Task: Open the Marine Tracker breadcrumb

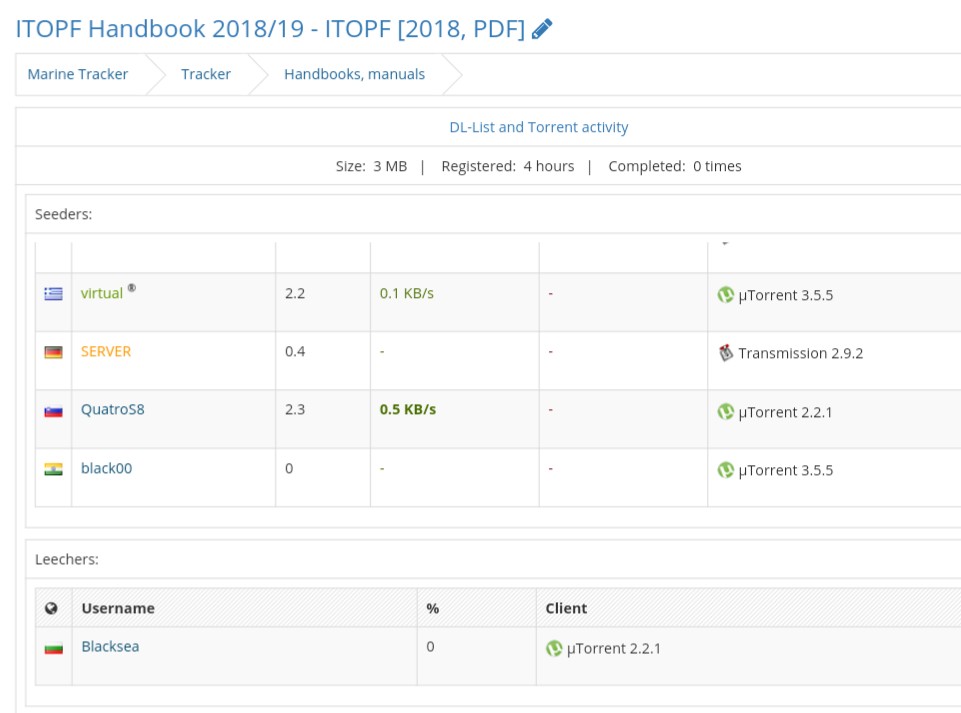Action: click(x=78, y=74)
